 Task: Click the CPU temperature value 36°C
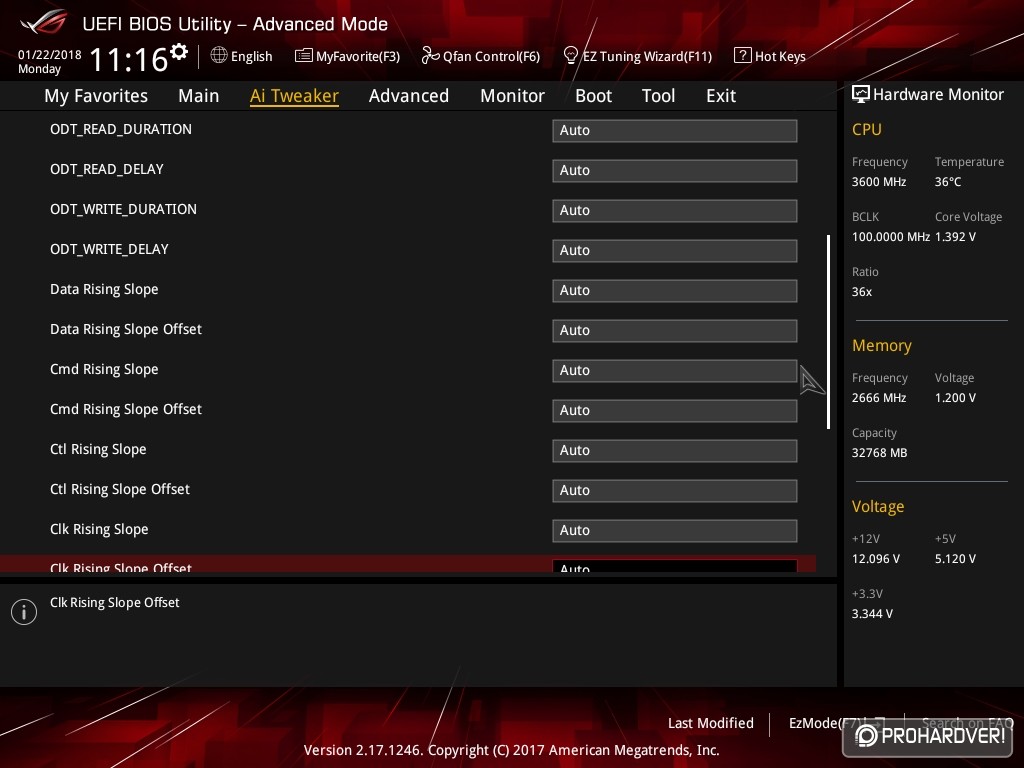pos(948,182)
